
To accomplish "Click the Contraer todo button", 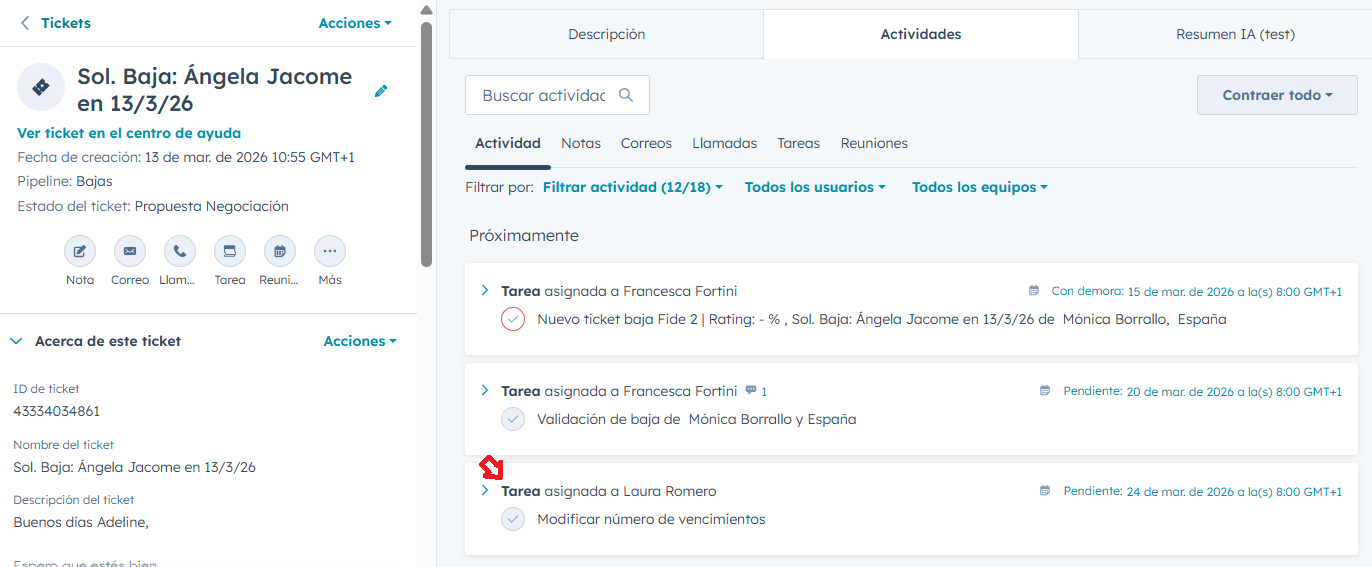I will click(1277, 95).
